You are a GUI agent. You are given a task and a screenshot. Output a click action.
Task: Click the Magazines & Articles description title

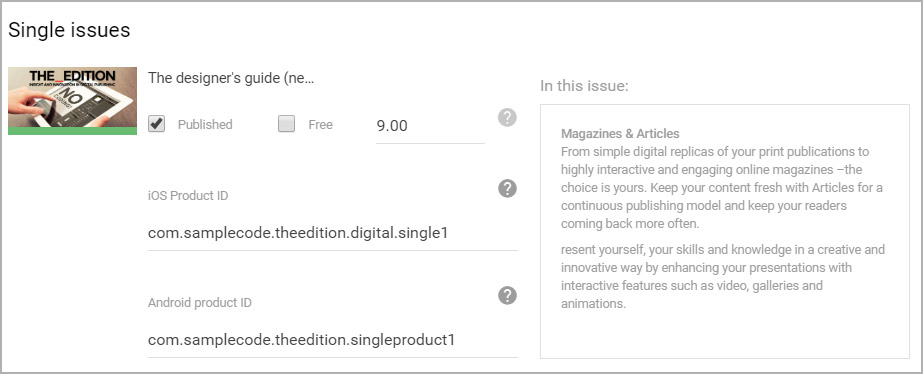click(x=620, y=134)
